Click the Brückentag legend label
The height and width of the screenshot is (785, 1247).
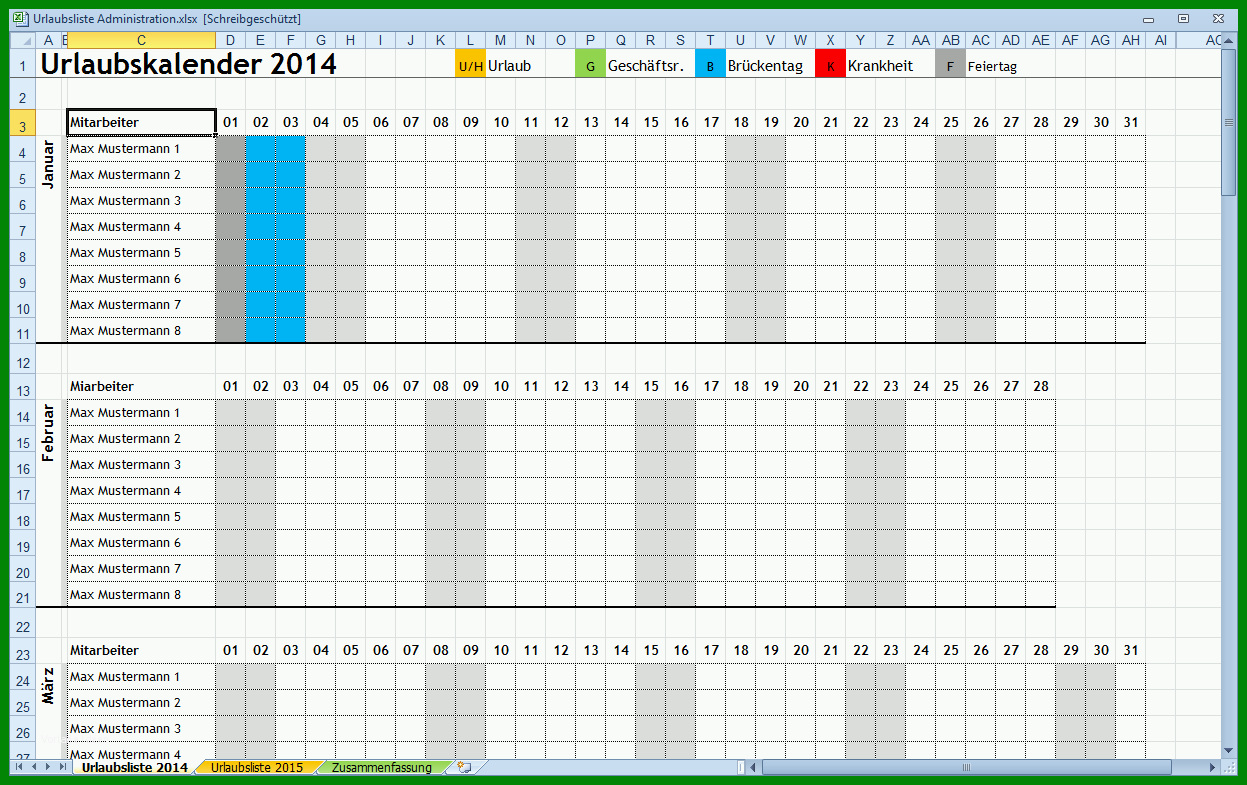tap(765, 66)
